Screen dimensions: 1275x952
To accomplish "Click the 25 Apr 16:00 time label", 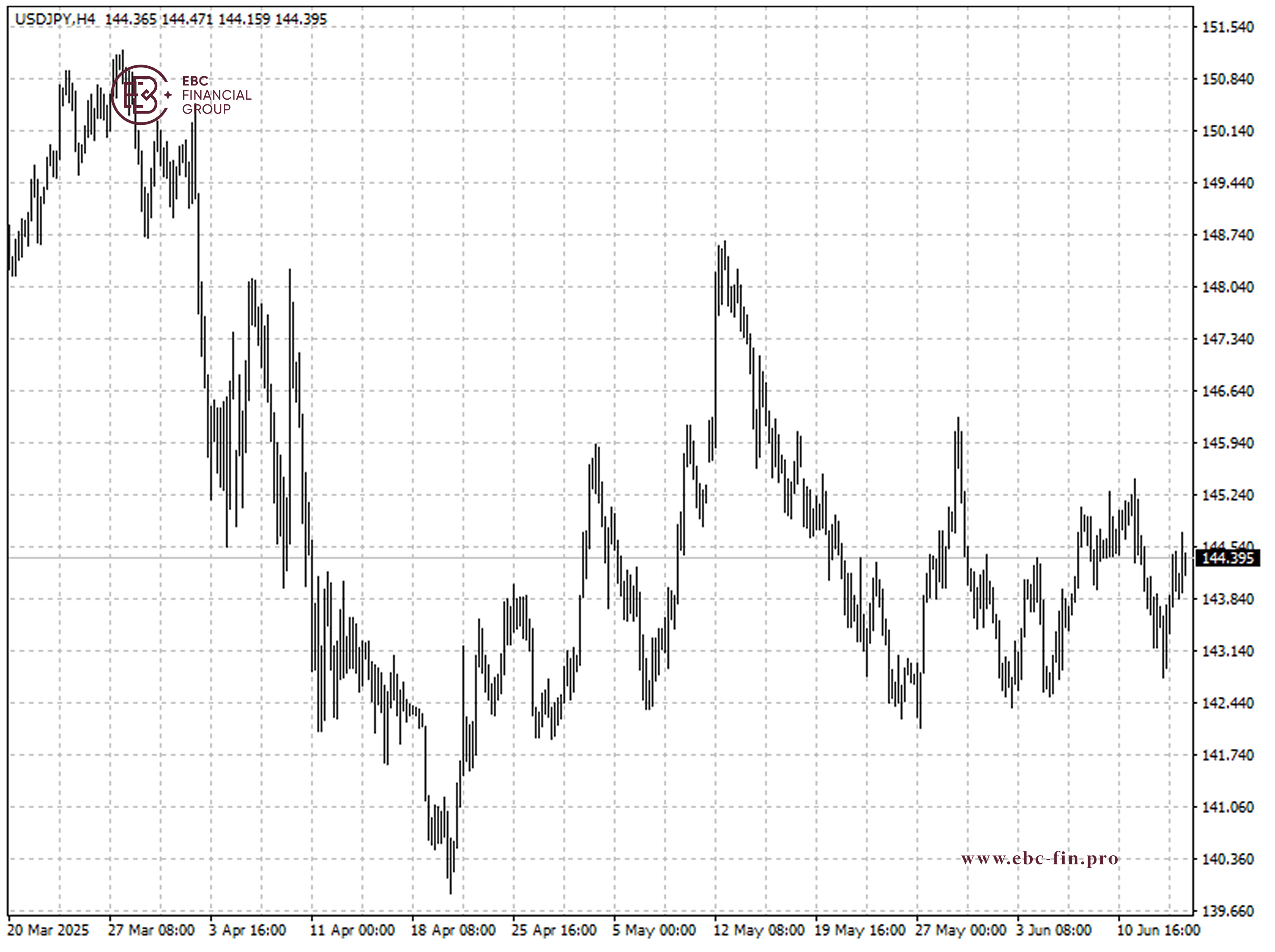I will [x=554, y=930].
